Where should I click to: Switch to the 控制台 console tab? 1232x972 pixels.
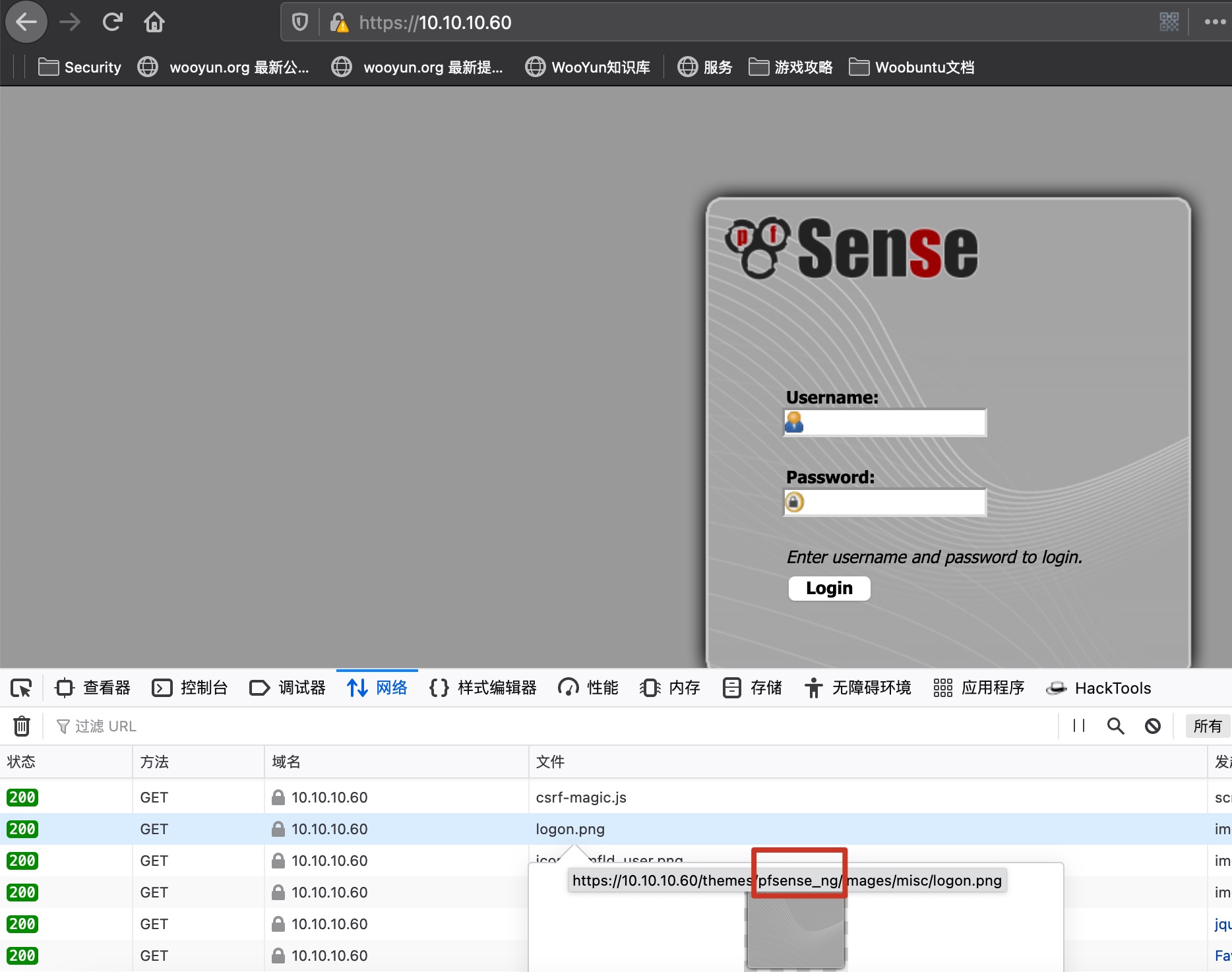point(190,688)
